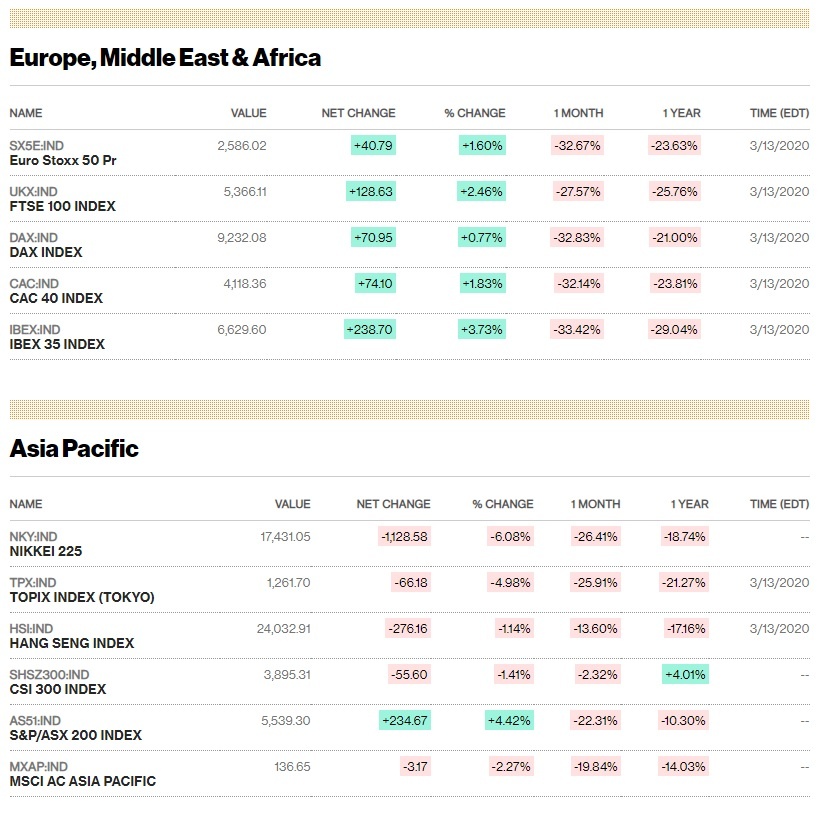This screenshot has height=814, width=824.
Task: Click the Europe, Middle East & Africa heading
Action: coord(165,58)
